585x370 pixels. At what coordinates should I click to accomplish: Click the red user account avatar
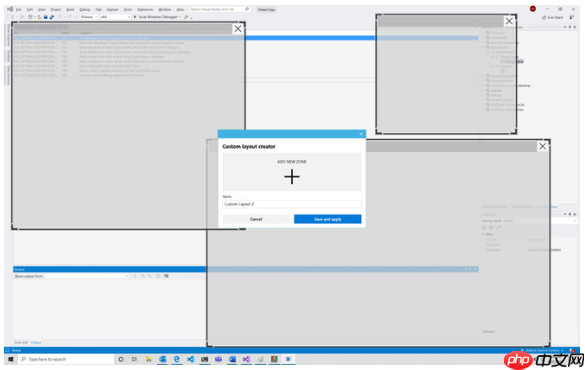click(533, 9)
